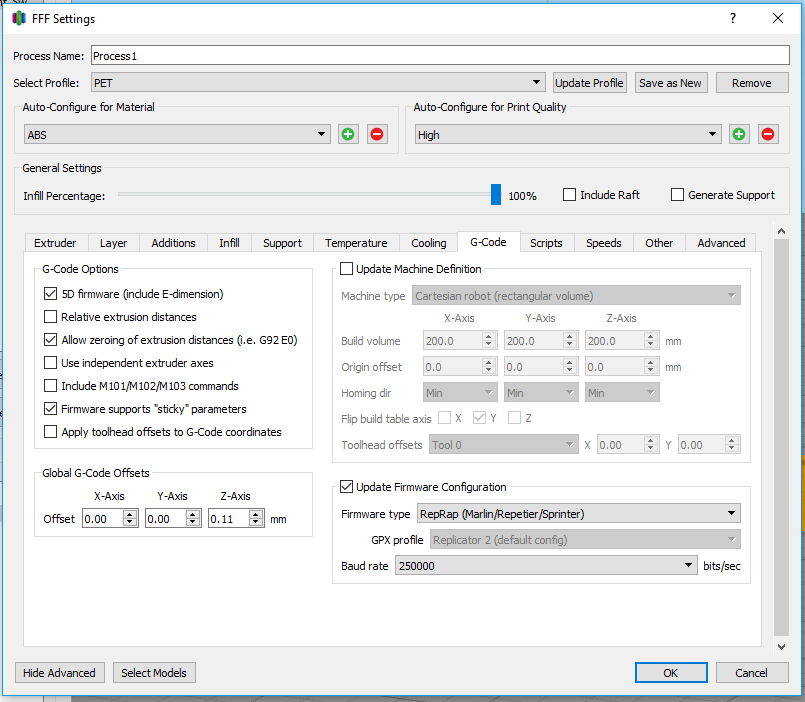The image size is (805, 702).
Task: Switch to the Speeds tab
Action: 604,243
